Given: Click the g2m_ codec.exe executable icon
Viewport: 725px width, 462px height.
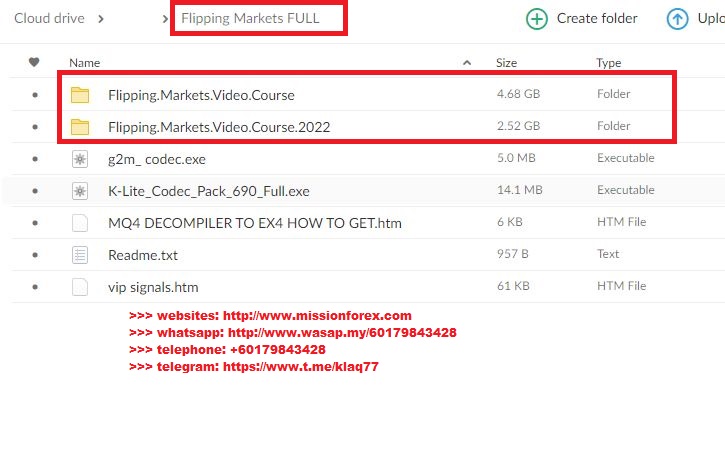Looking at the screenshot, I should (80, 159).
